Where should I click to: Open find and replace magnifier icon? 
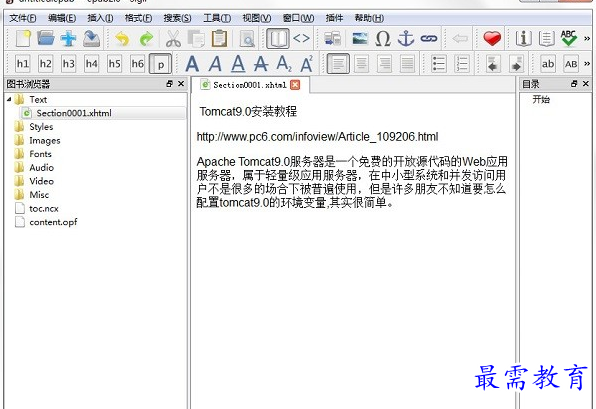point(247,39)
